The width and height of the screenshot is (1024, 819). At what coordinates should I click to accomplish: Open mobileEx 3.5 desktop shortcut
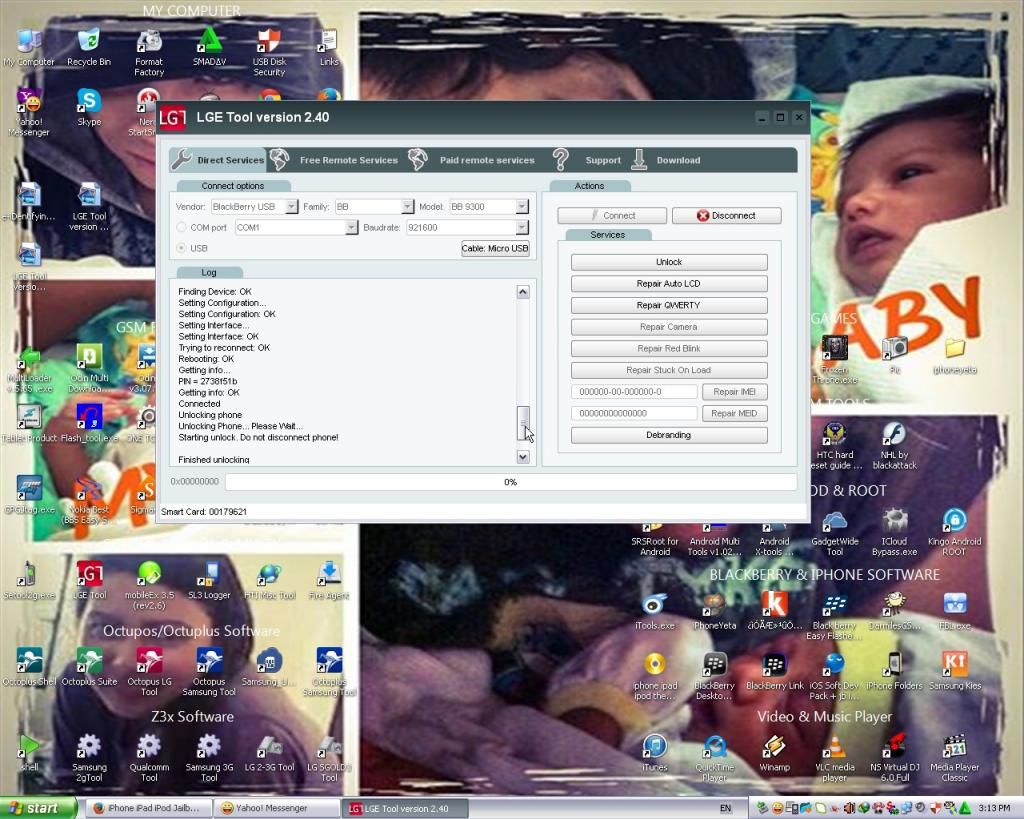point(149,585)
